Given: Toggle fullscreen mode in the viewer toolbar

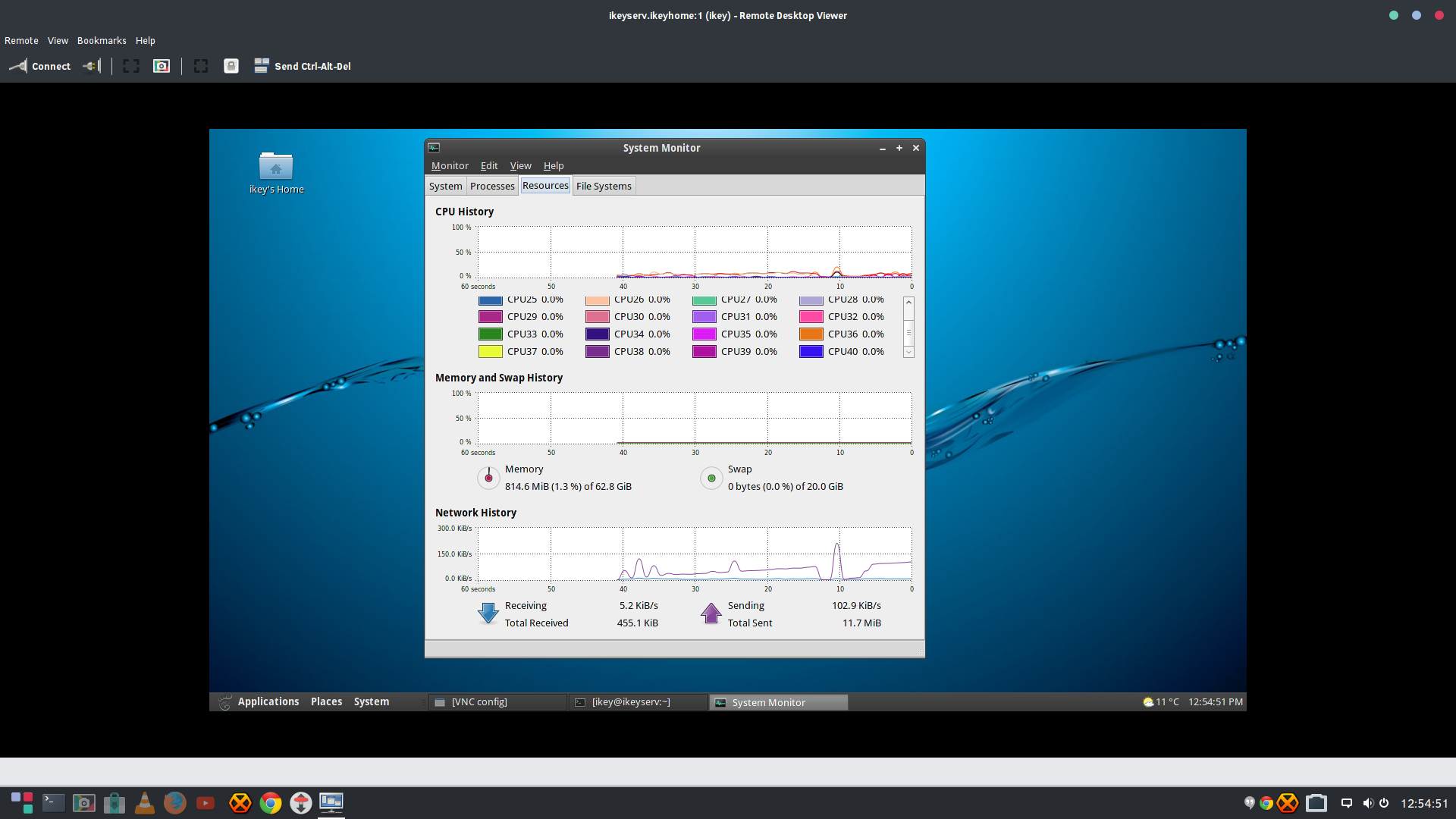Looking at the screenshot, I should pos(131,66).
